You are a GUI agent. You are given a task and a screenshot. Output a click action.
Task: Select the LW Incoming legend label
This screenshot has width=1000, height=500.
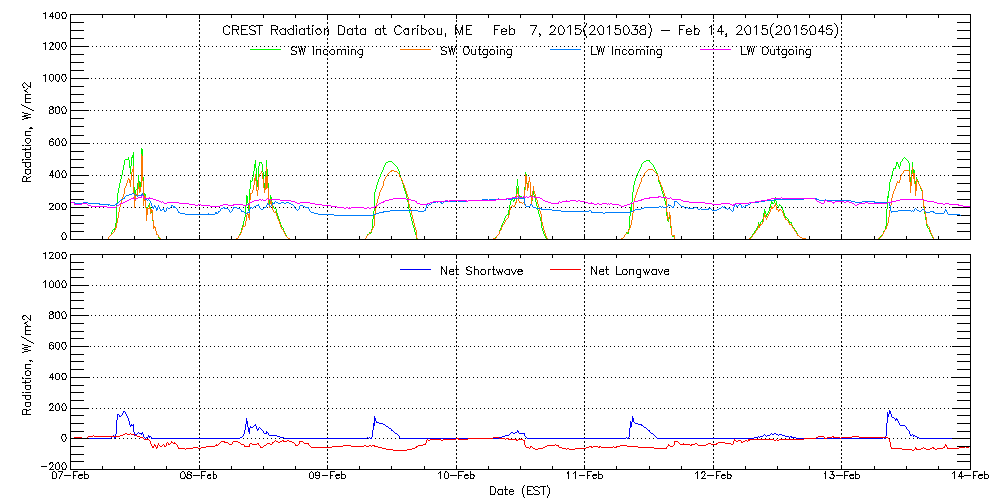pos(626,51)
